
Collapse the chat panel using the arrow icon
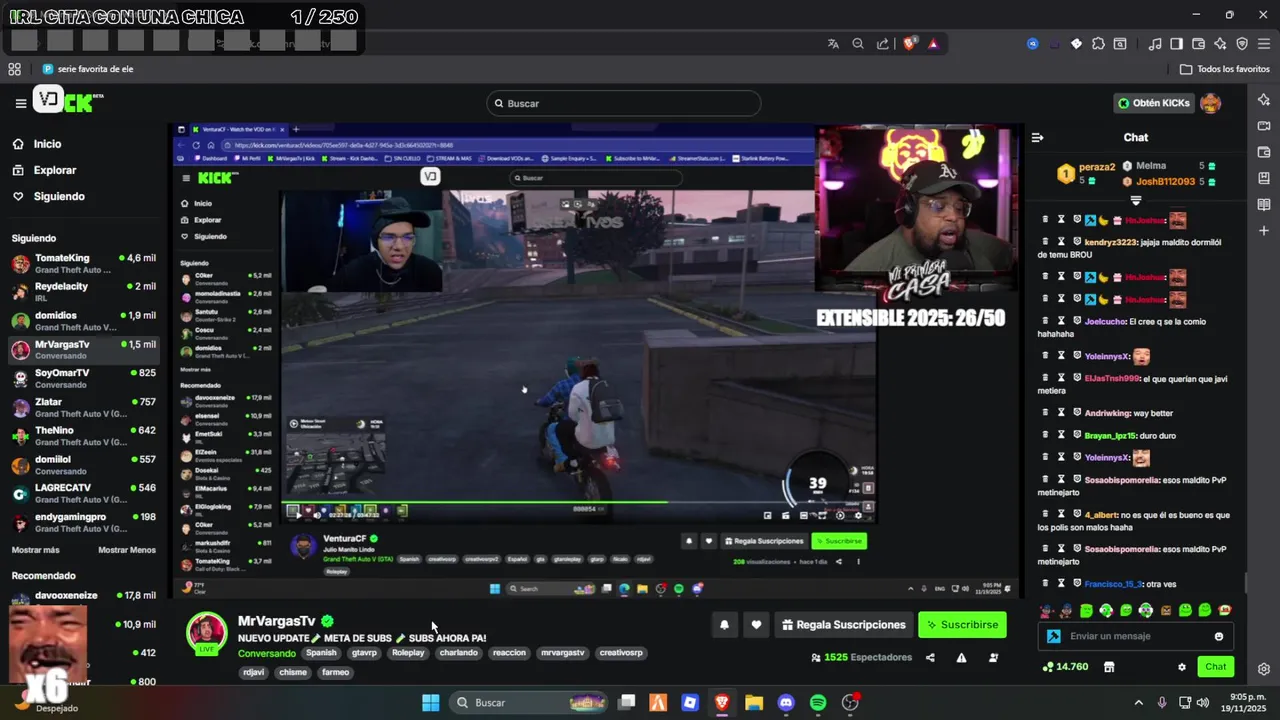click(1037, 137)
